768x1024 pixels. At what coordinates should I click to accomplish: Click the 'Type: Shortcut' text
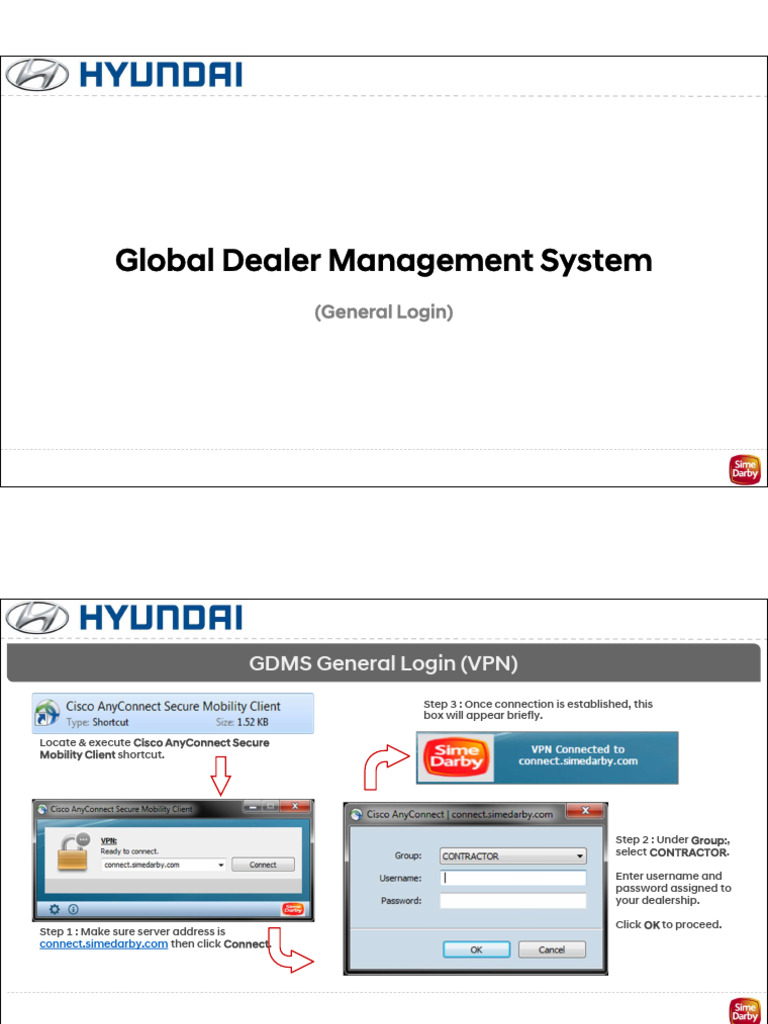click(97, 722)
